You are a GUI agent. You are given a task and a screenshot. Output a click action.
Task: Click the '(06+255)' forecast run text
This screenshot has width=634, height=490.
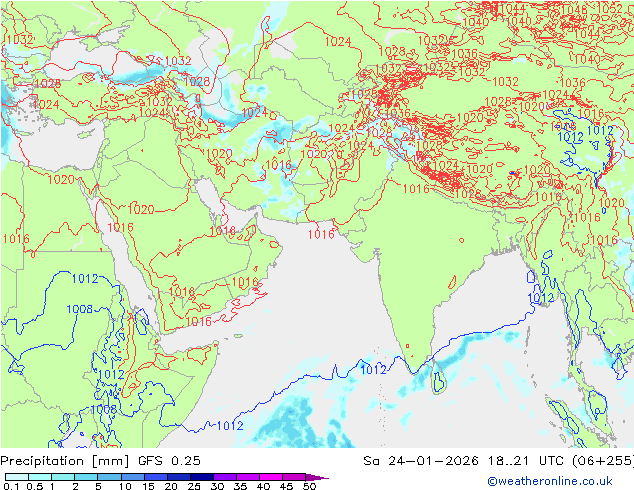603,461
